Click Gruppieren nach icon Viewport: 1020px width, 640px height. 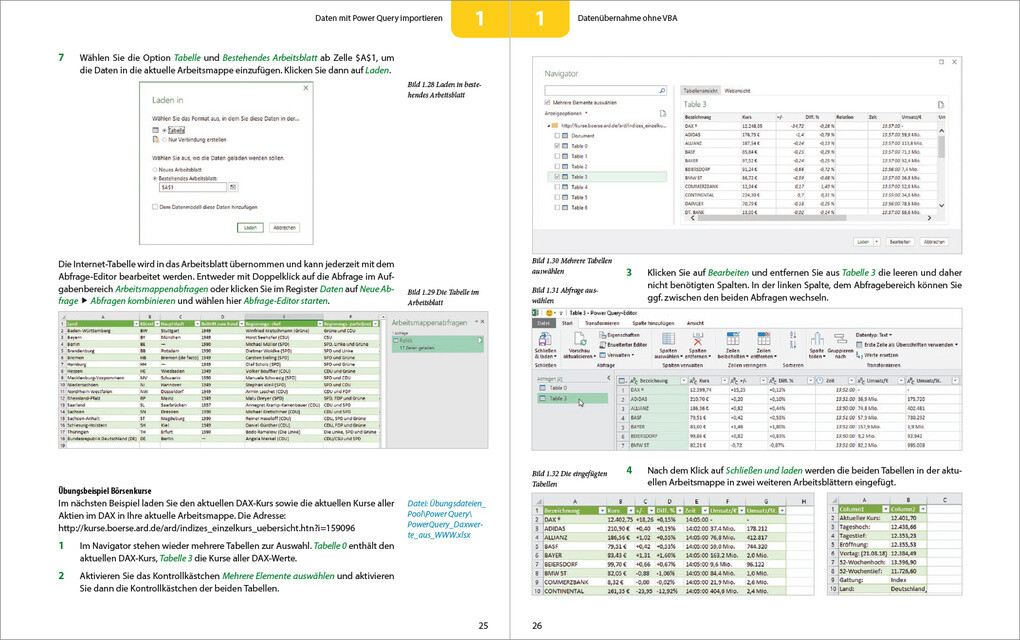click(x=840, y=339)
